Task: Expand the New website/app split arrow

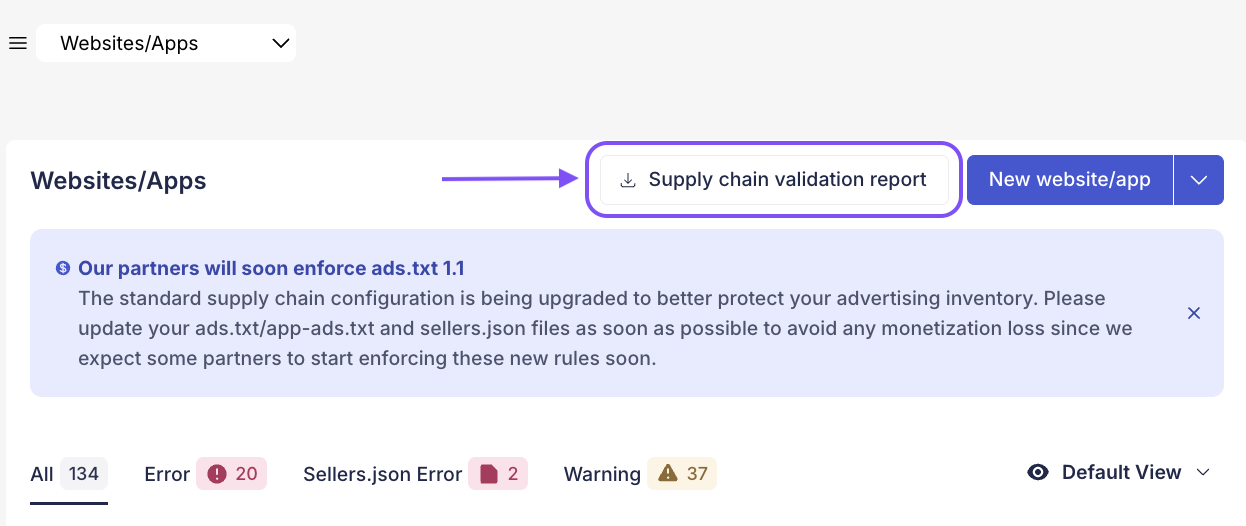Action: point(1199,180)
